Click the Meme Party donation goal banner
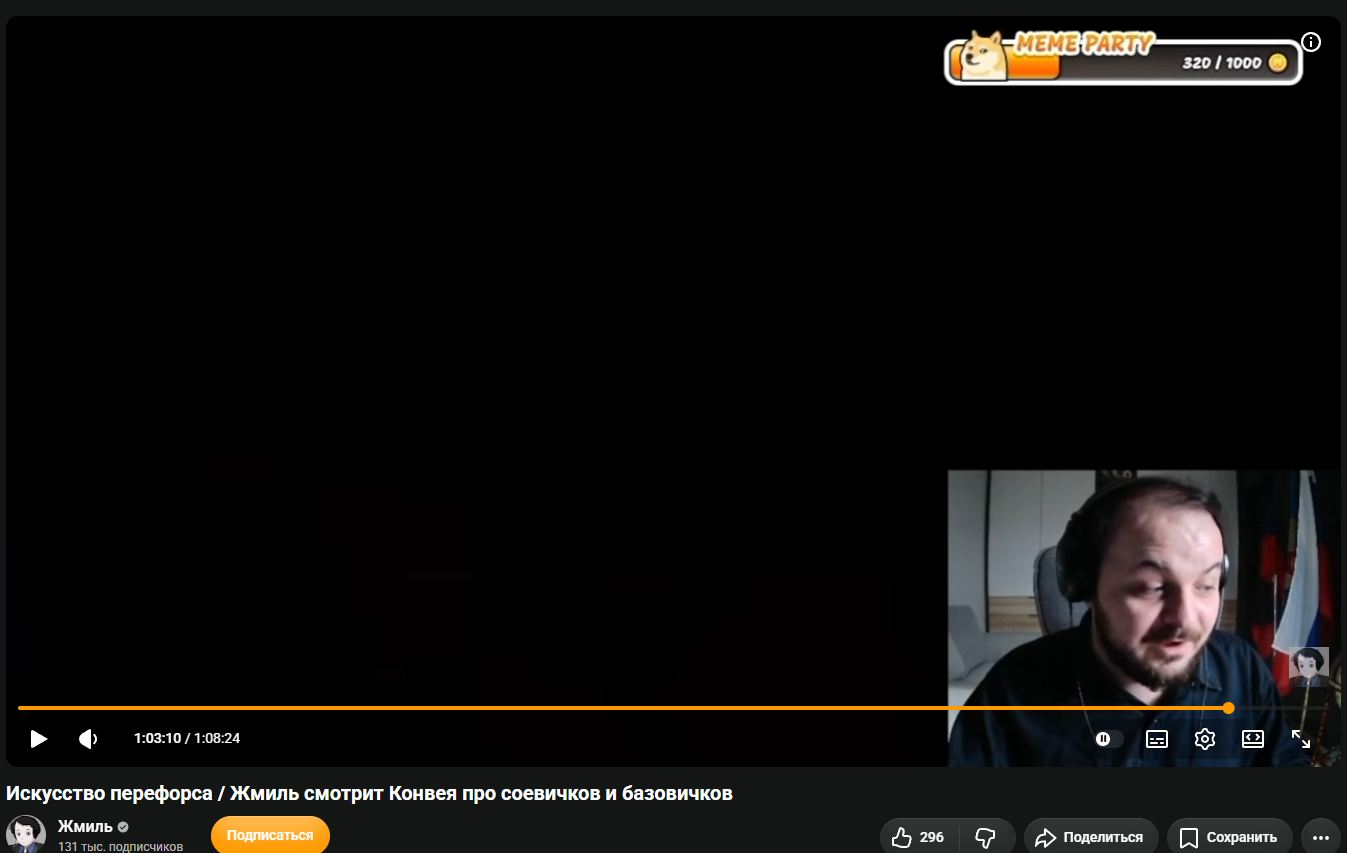The height and width of the screenshot is (853, 1347). (1122, 59)
